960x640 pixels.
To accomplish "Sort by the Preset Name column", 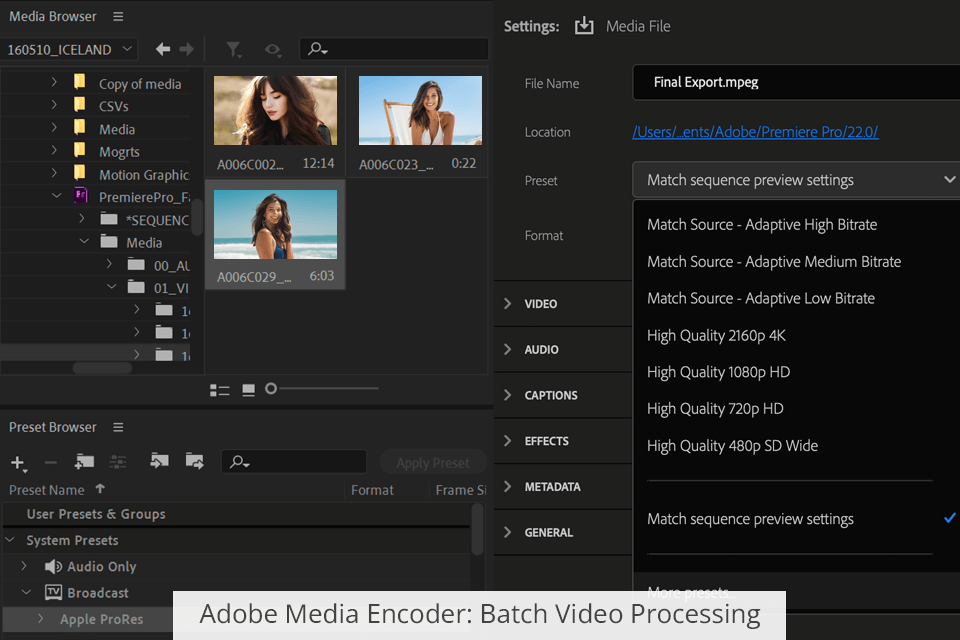I will (47, 490).
